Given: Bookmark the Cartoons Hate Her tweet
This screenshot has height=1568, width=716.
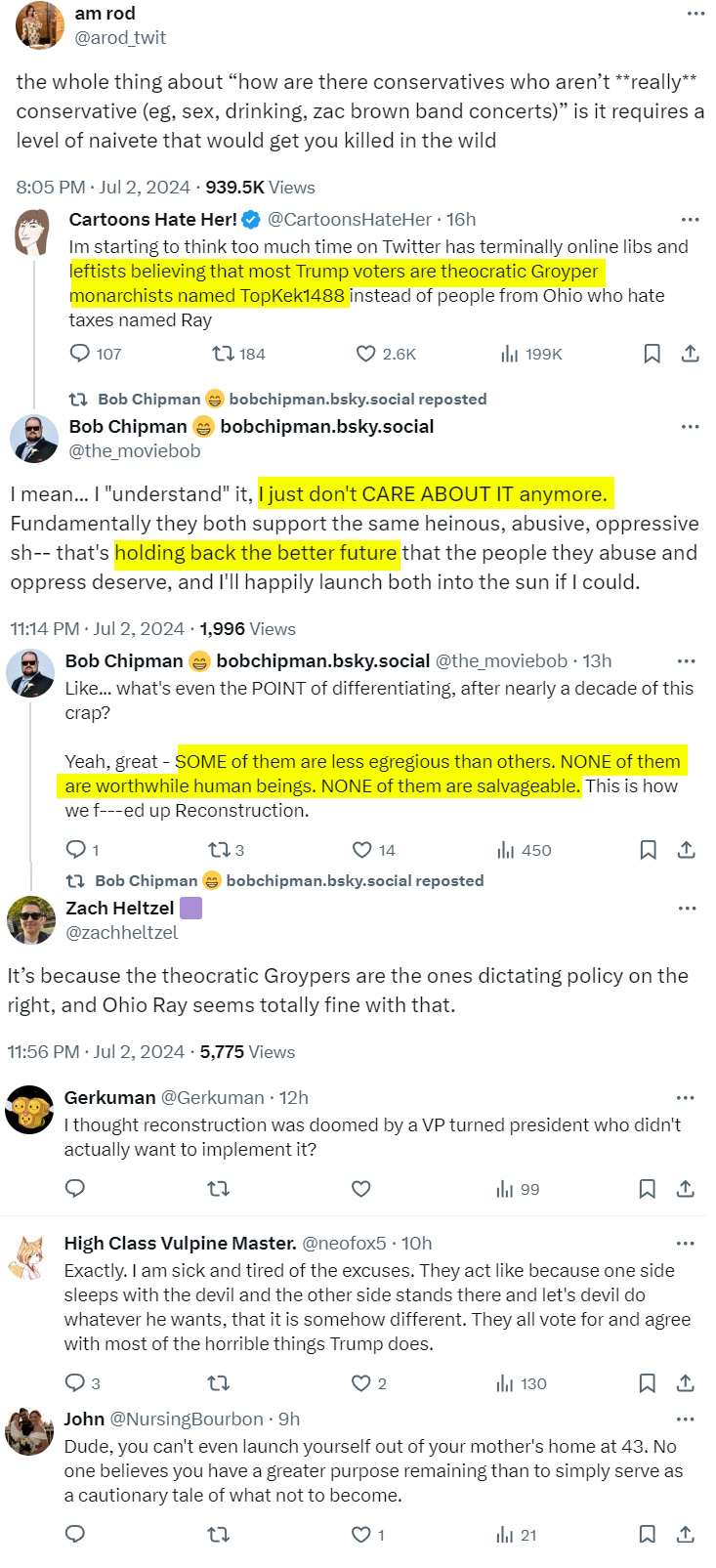Looking at the screenshot, I should [652, 354].
